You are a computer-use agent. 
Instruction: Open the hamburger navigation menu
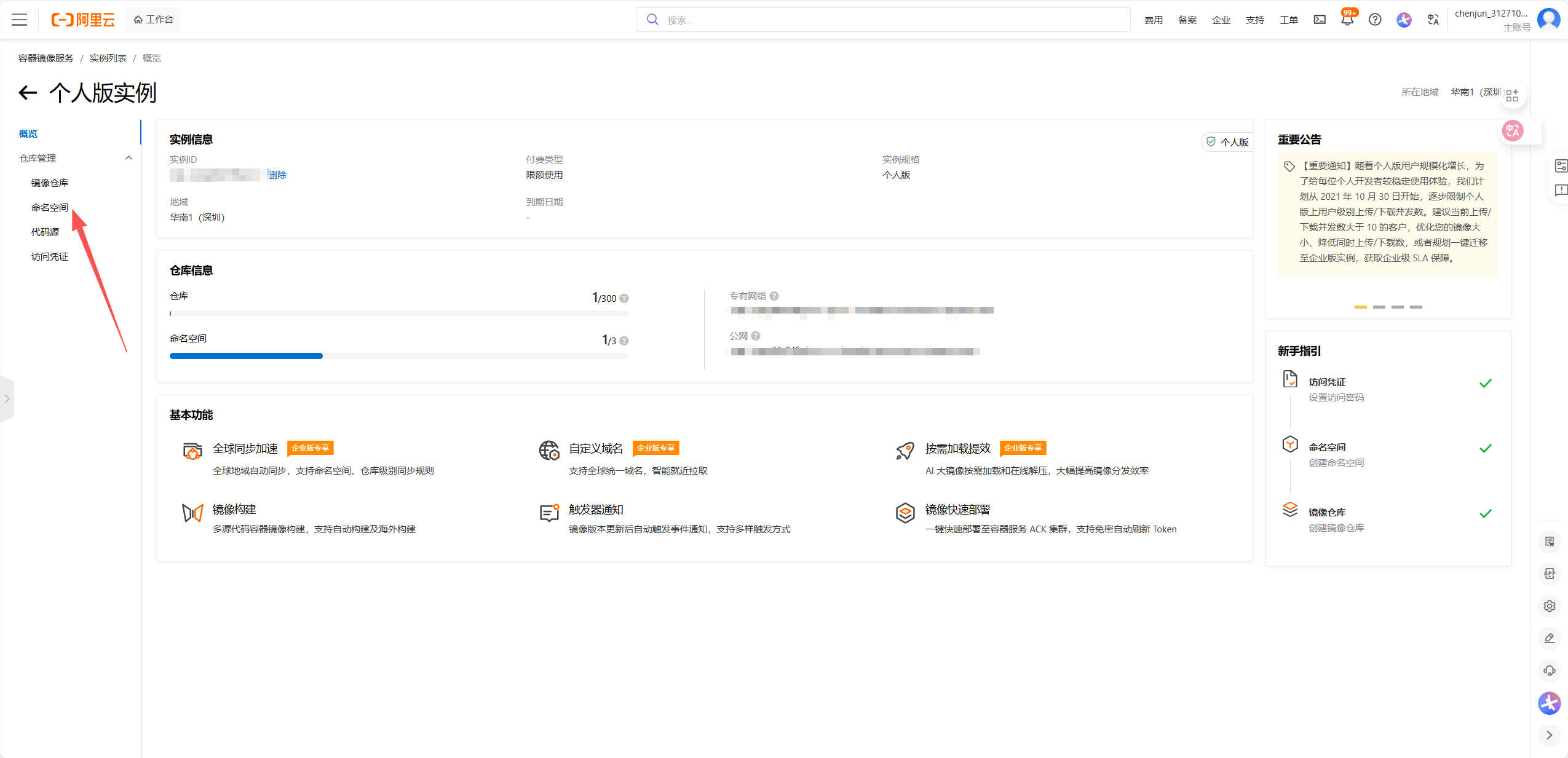[x=20, y=20]
